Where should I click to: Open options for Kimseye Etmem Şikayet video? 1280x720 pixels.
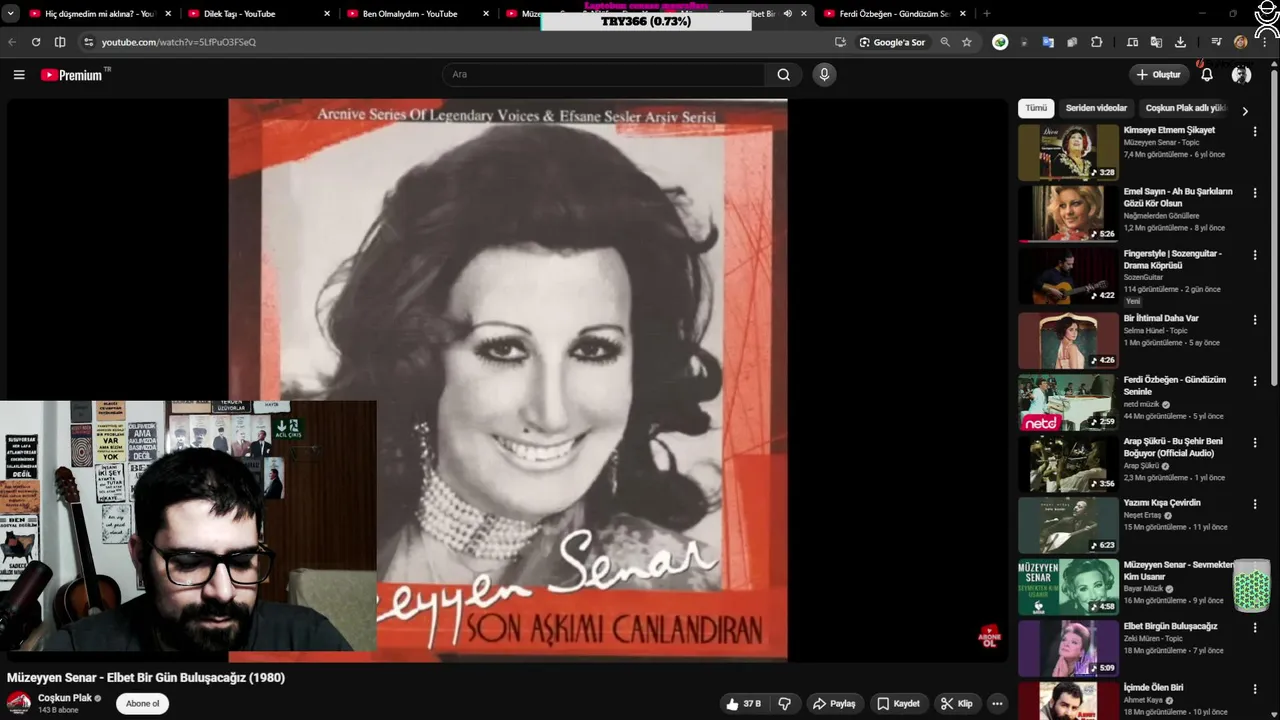point(1255,131)
